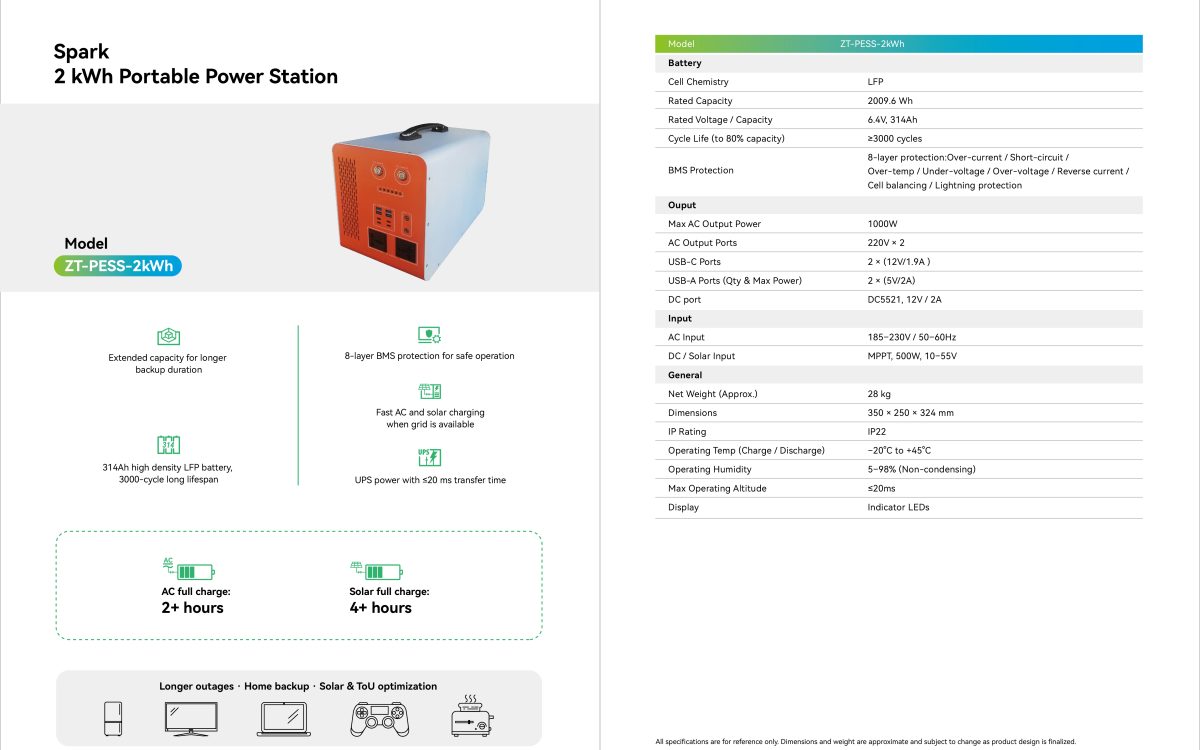Click the Spark 2 kWh Portable Power Station title
Image resolution: width=1200 pixels, height=750 pixels.
(196, 64)
